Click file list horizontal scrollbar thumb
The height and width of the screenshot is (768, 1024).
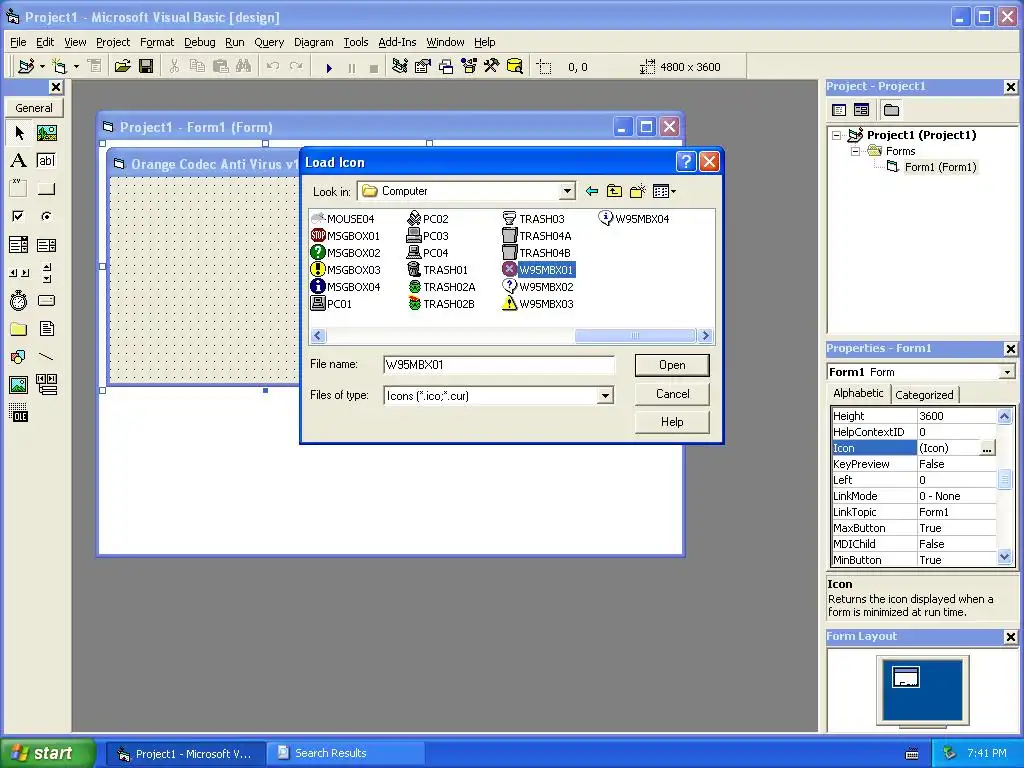635,336
